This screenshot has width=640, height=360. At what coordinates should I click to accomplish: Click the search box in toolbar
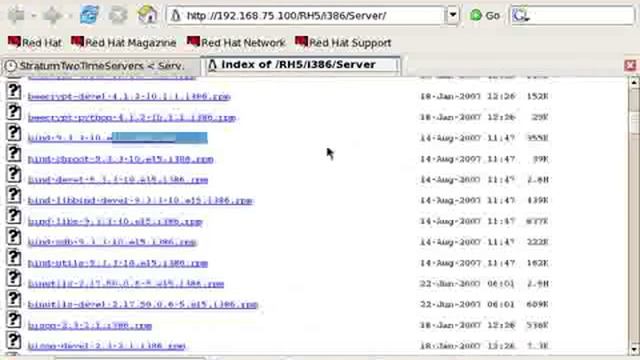[x=573, y=16]
